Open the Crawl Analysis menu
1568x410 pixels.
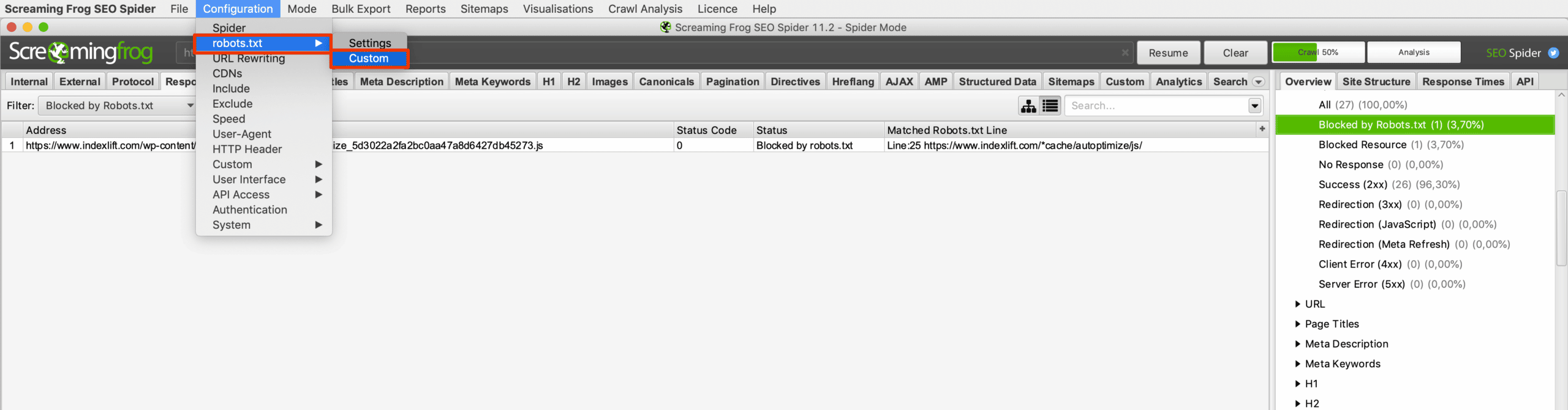645,9
